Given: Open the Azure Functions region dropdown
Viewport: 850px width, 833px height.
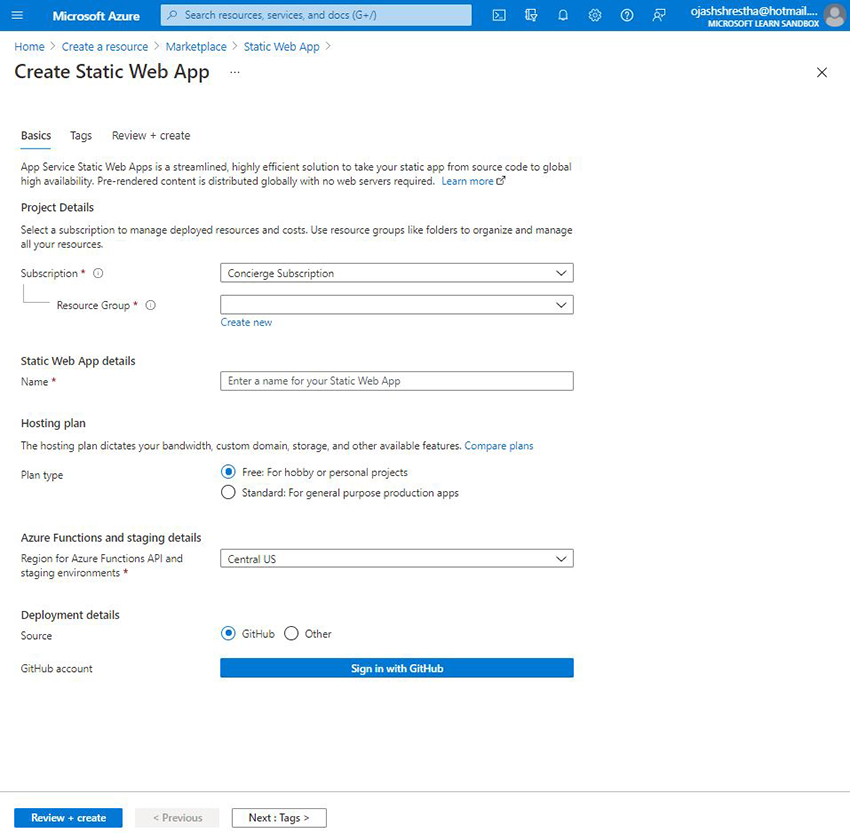Looking at the screenshot, I should tap(396, 559).
